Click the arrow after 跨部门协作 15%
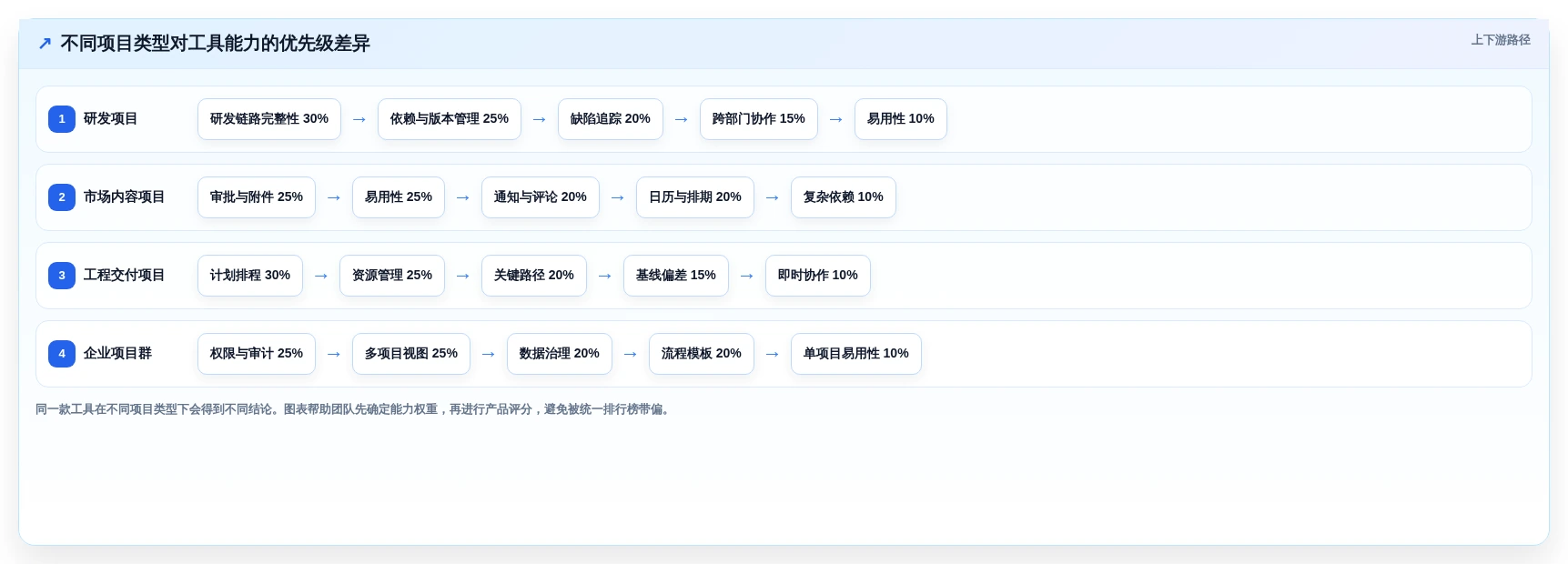 836,119
